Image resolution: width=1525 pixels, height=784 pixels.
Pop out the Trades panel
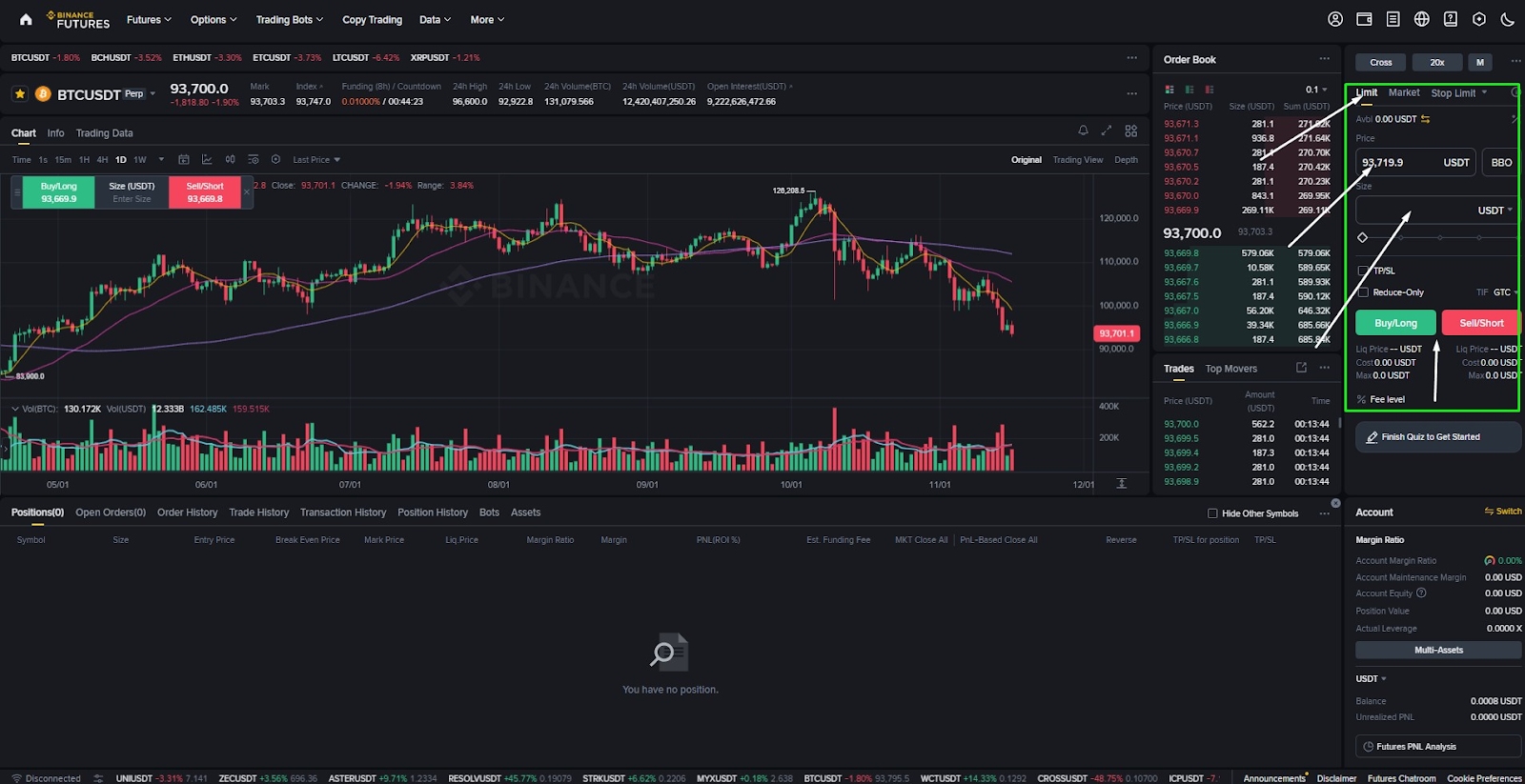tap(1301, 368)
